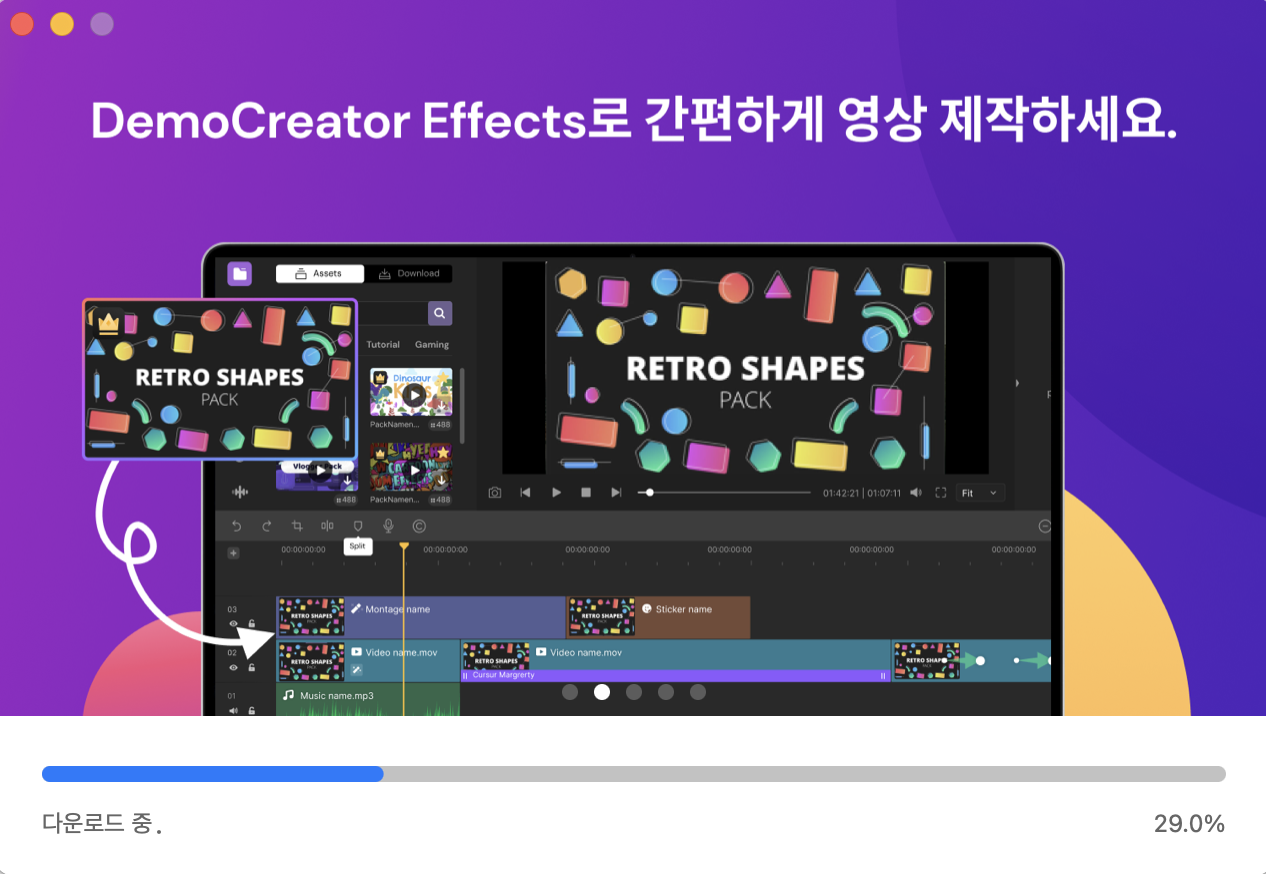The height and width of the screenshot is (874, 1266).
Task: Skip to next frame in preview controls
Action: 616,493
